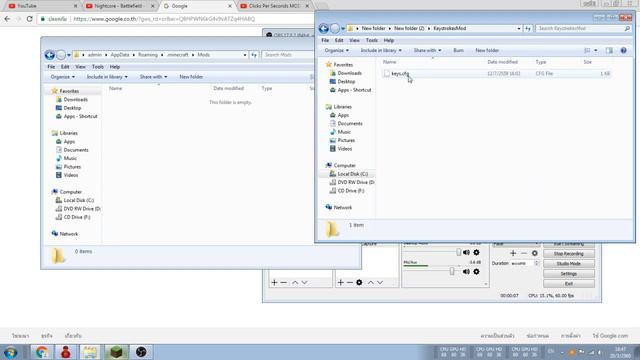Add OBS source with plus icon
Screen dimensions: 640x360
tap(340, 282)
